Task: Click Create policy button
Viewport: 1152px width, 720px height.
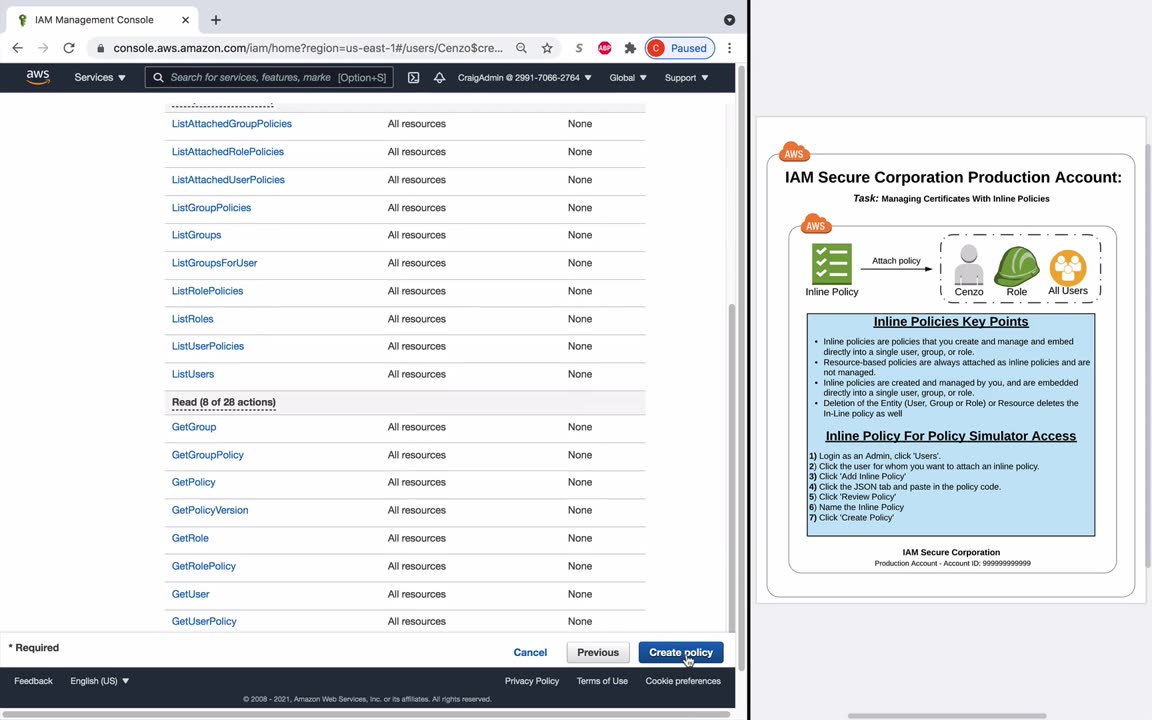Action: pyautogui.click(x=680, y=652)
